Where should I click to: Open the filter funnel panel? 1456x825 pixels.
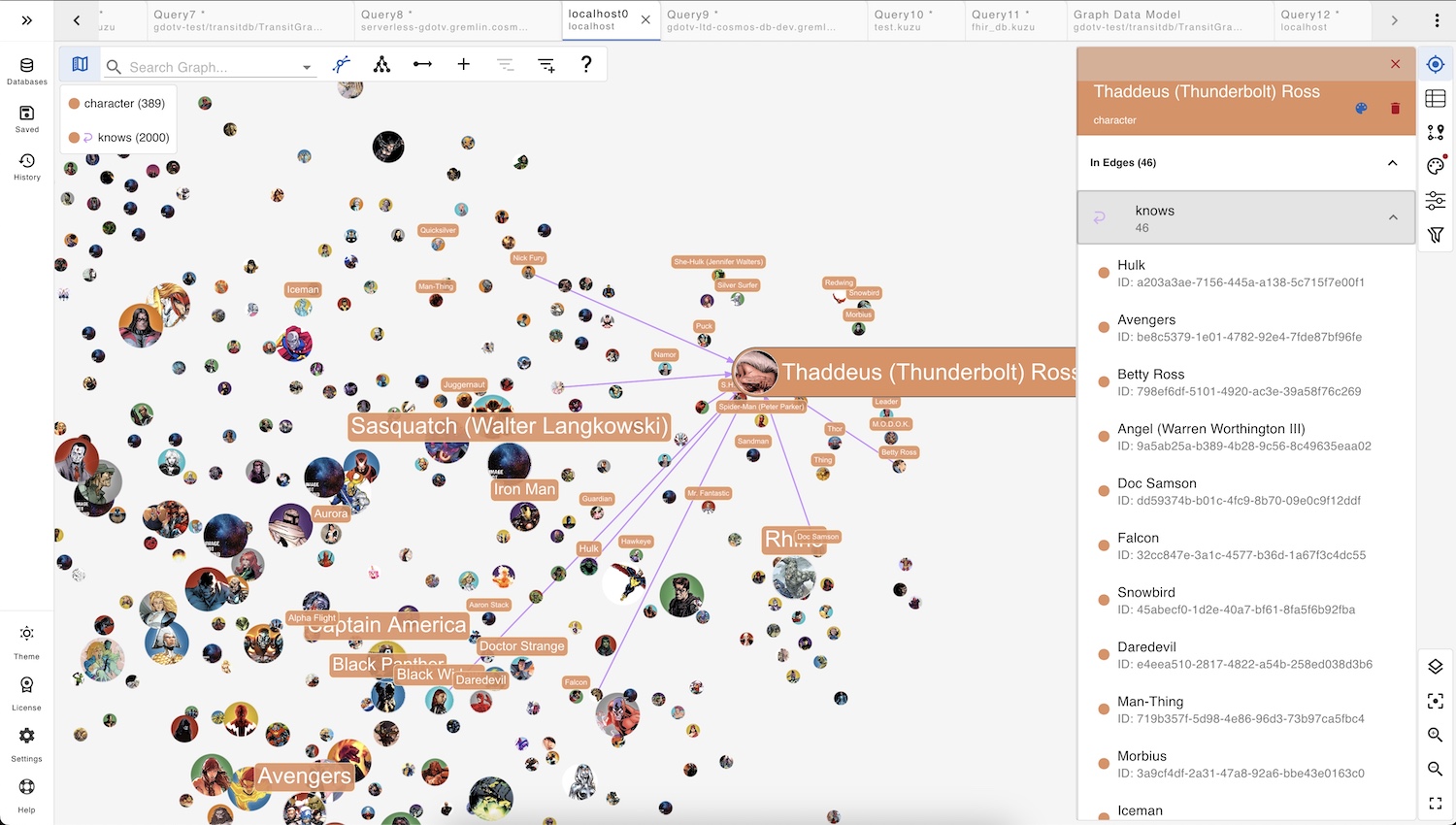click(1435, 235)
